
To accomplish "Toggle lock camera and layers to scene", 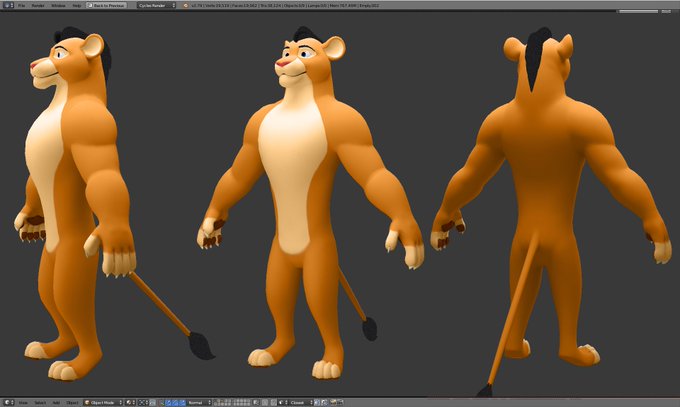I will (256, 402).
